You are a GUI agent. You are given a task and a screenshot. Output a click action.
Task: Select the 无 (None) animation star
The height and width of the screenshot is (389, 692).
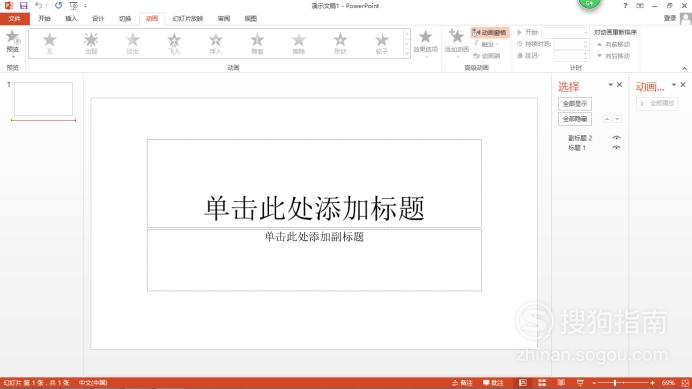pyautogui.click(x=49, y=43)
